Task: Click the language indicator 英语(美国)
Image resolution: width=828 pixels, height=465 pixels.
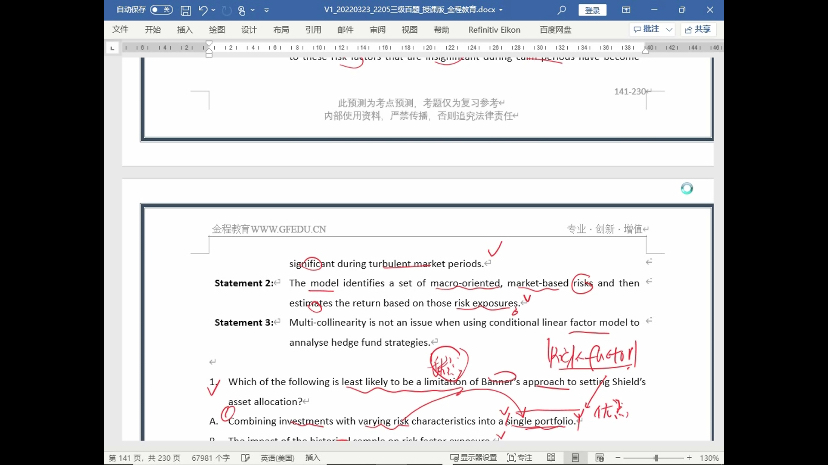Action: 277,458
